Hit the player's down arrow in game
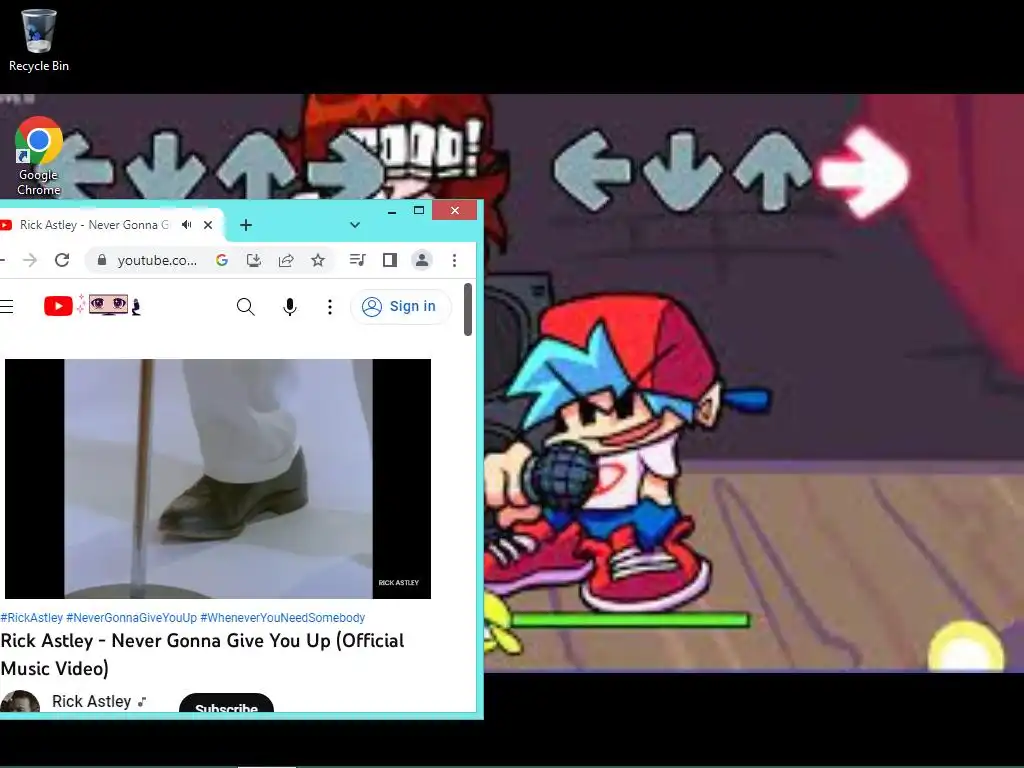 click(682, 171)
